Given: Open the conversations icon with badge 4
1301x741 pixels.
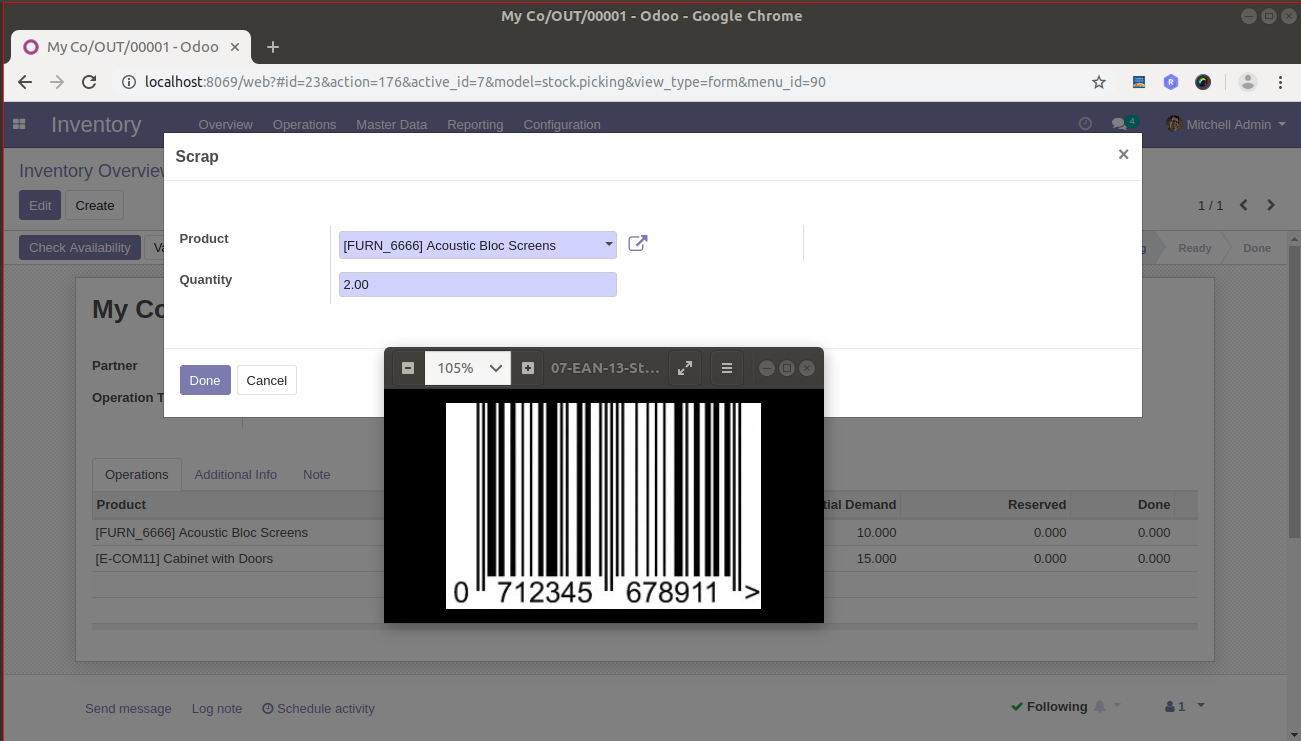Looking at the screenshot, I should coord(1124,124).
